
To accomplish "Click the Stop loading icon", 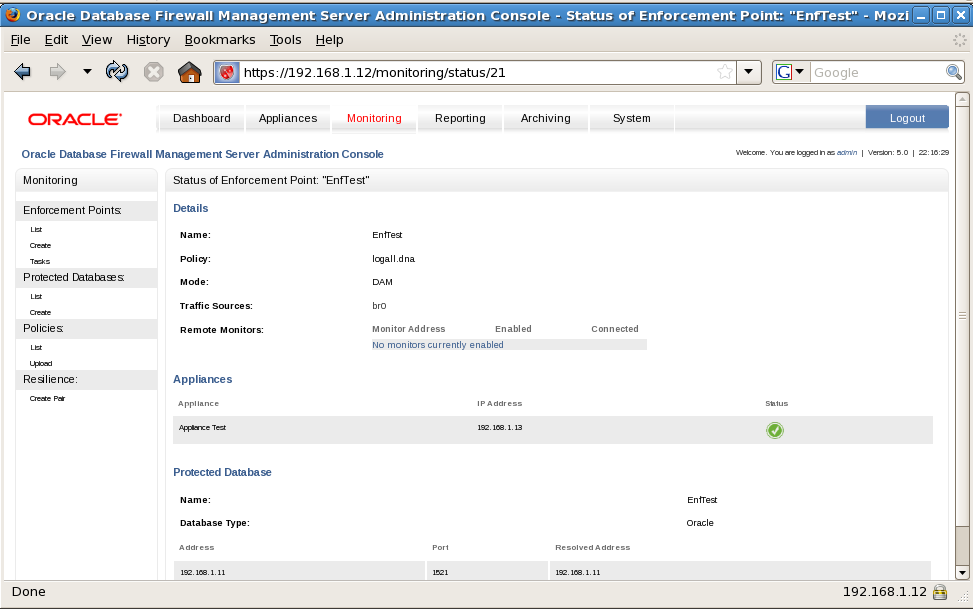I will pos(153,72).
